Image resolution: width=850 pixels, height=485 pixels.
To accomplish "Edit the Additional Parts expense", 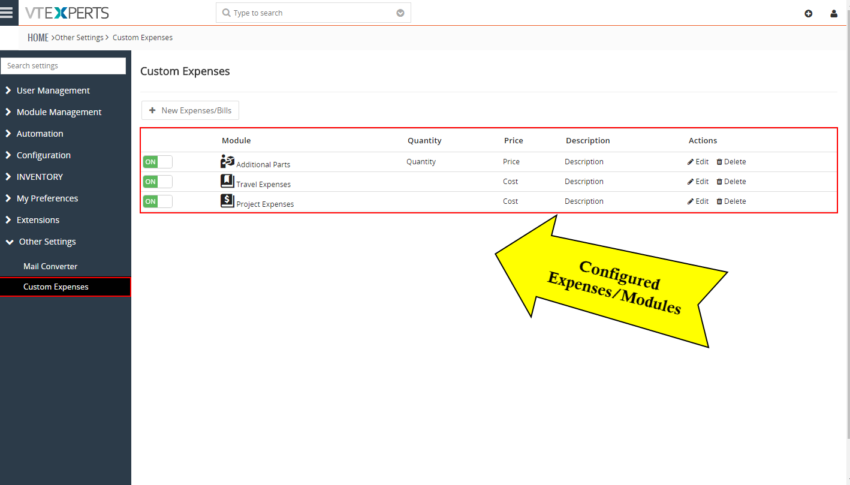I will pyautogui.click(x=698, y=161).
